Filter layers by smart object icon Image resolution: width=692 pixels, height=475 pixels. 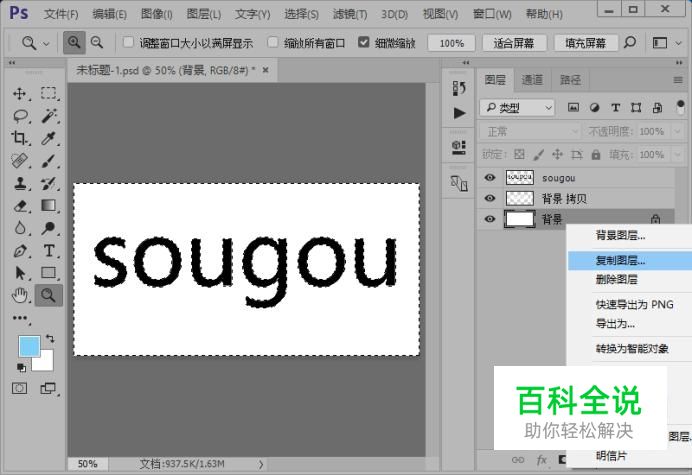tap(657, 107)
